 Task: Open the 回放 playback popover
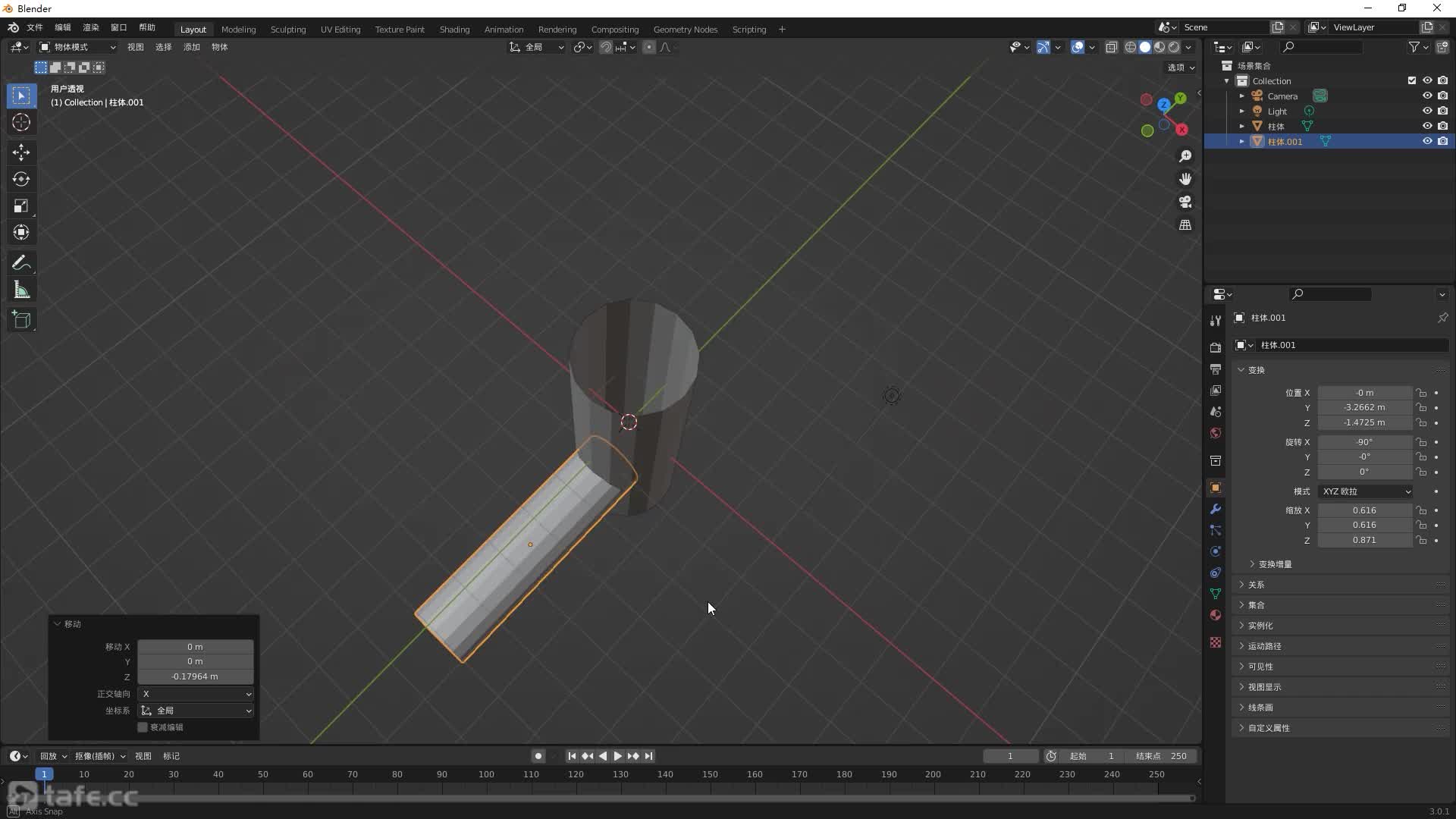[x=53, y=756]
